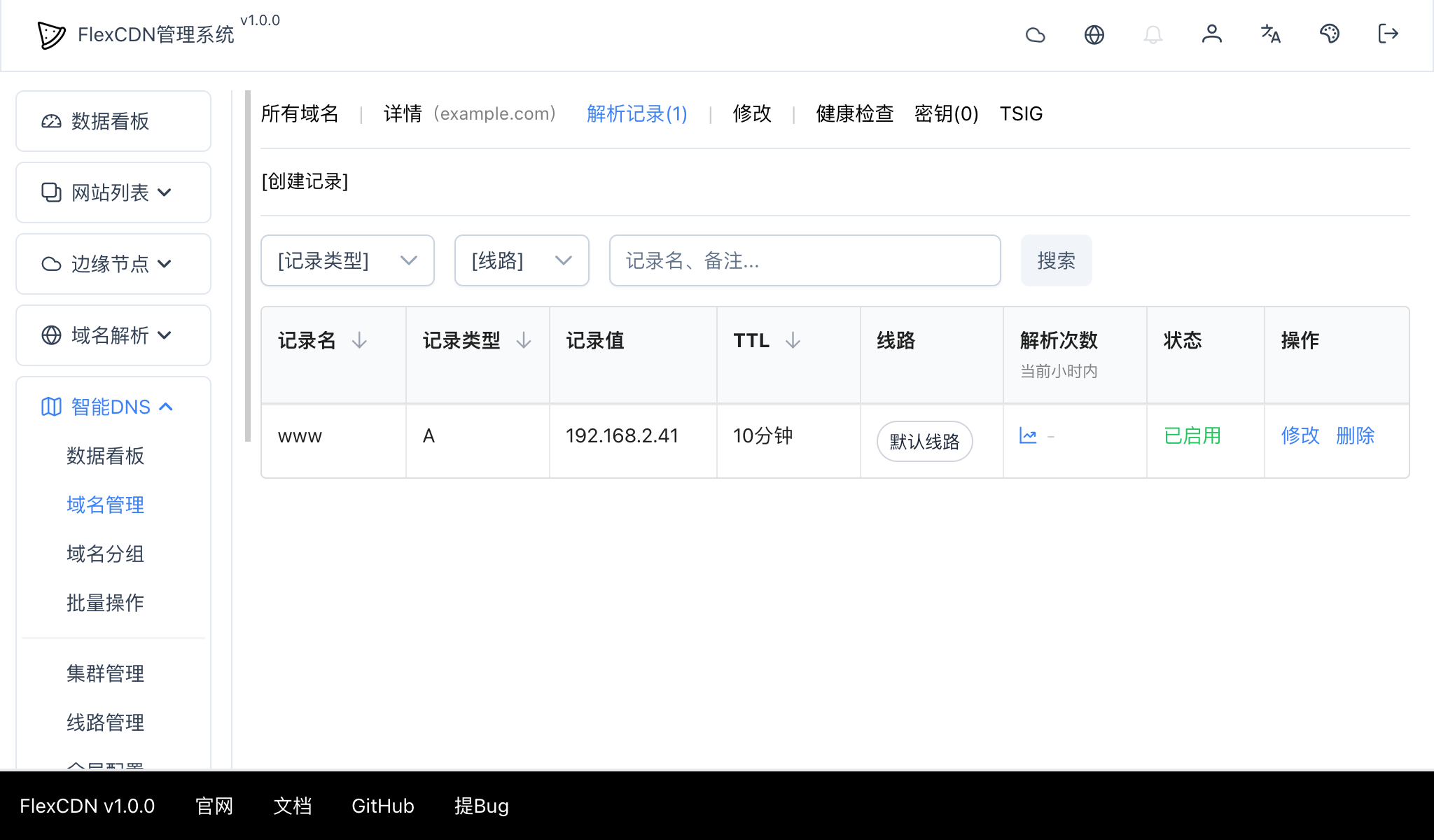View traffic chart icon in 解析次数 column
The height and width of the screenshot is (840, 1434).
(x=1029, y=435)
